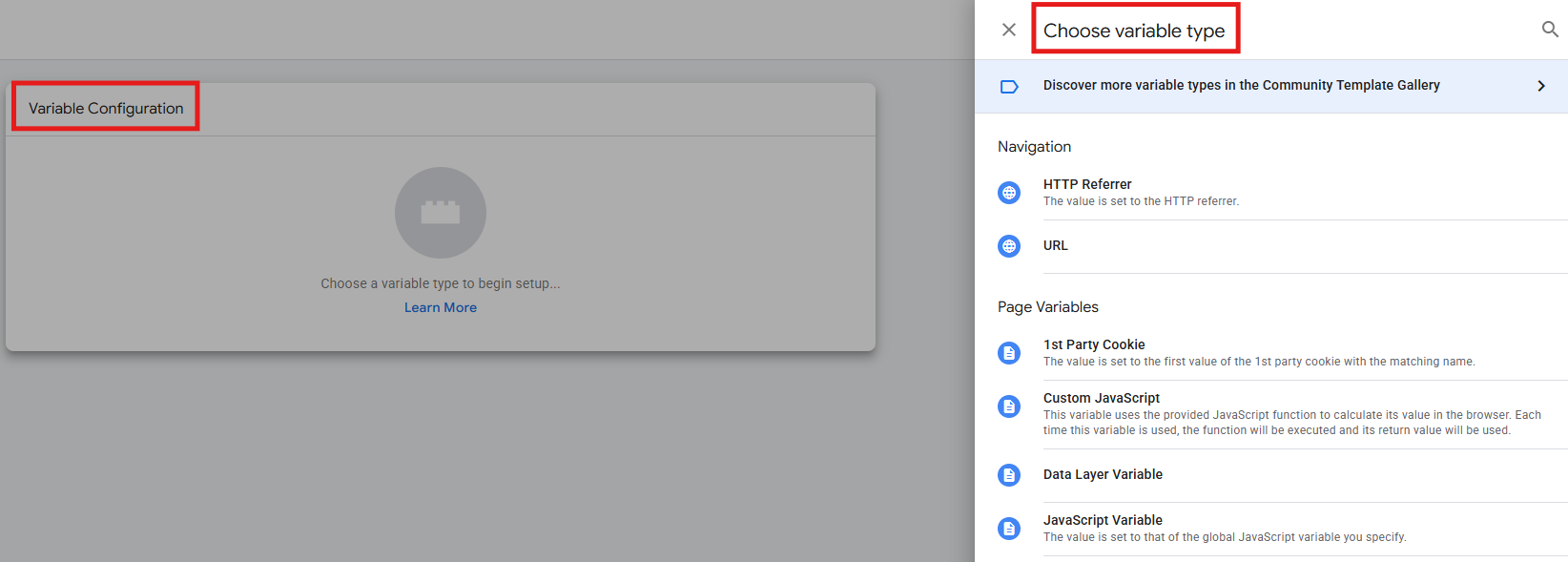
Task: Open the Learn More link
Action: 441,307
